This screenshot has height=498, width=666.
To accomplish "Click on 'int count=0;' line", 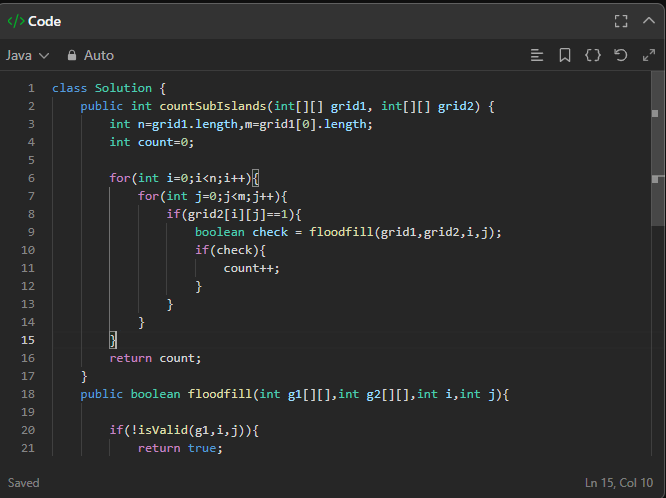I will [152, 142].
